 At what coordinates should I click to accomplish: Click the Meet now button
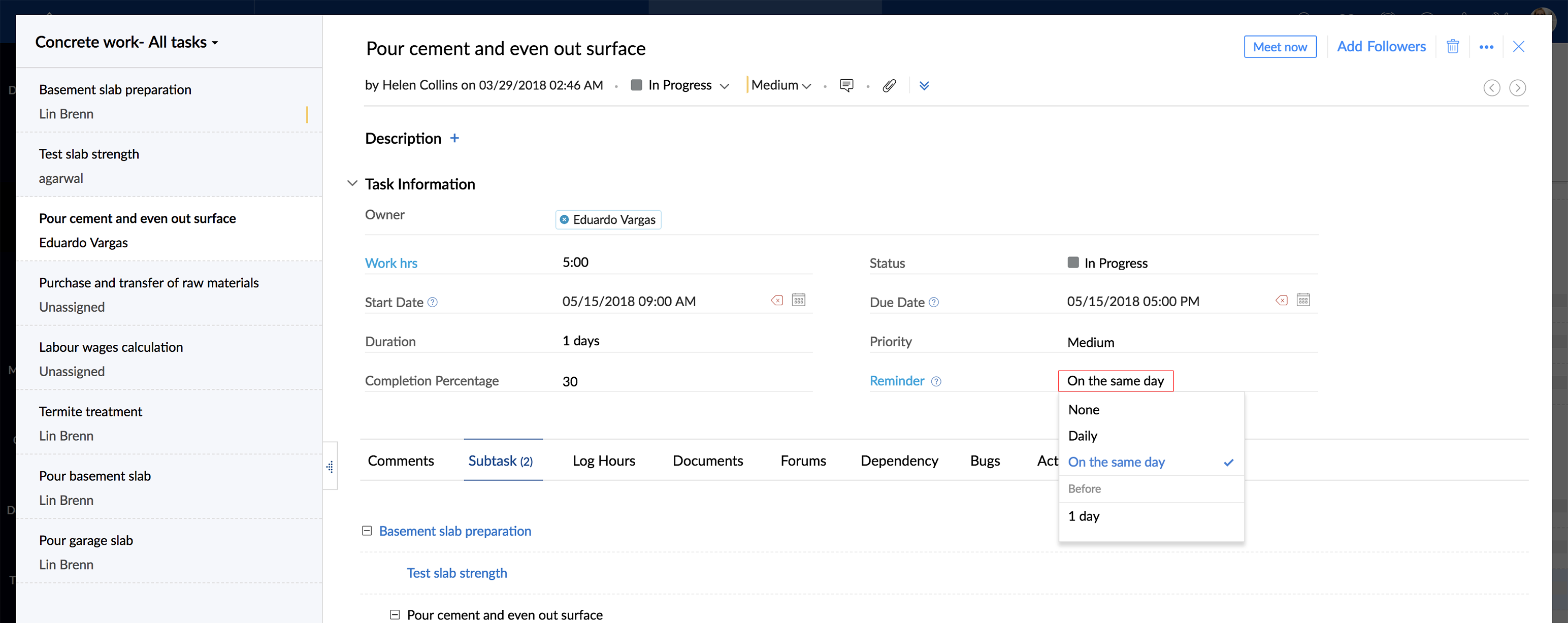pyautogui.click(x=1280, y=47)
